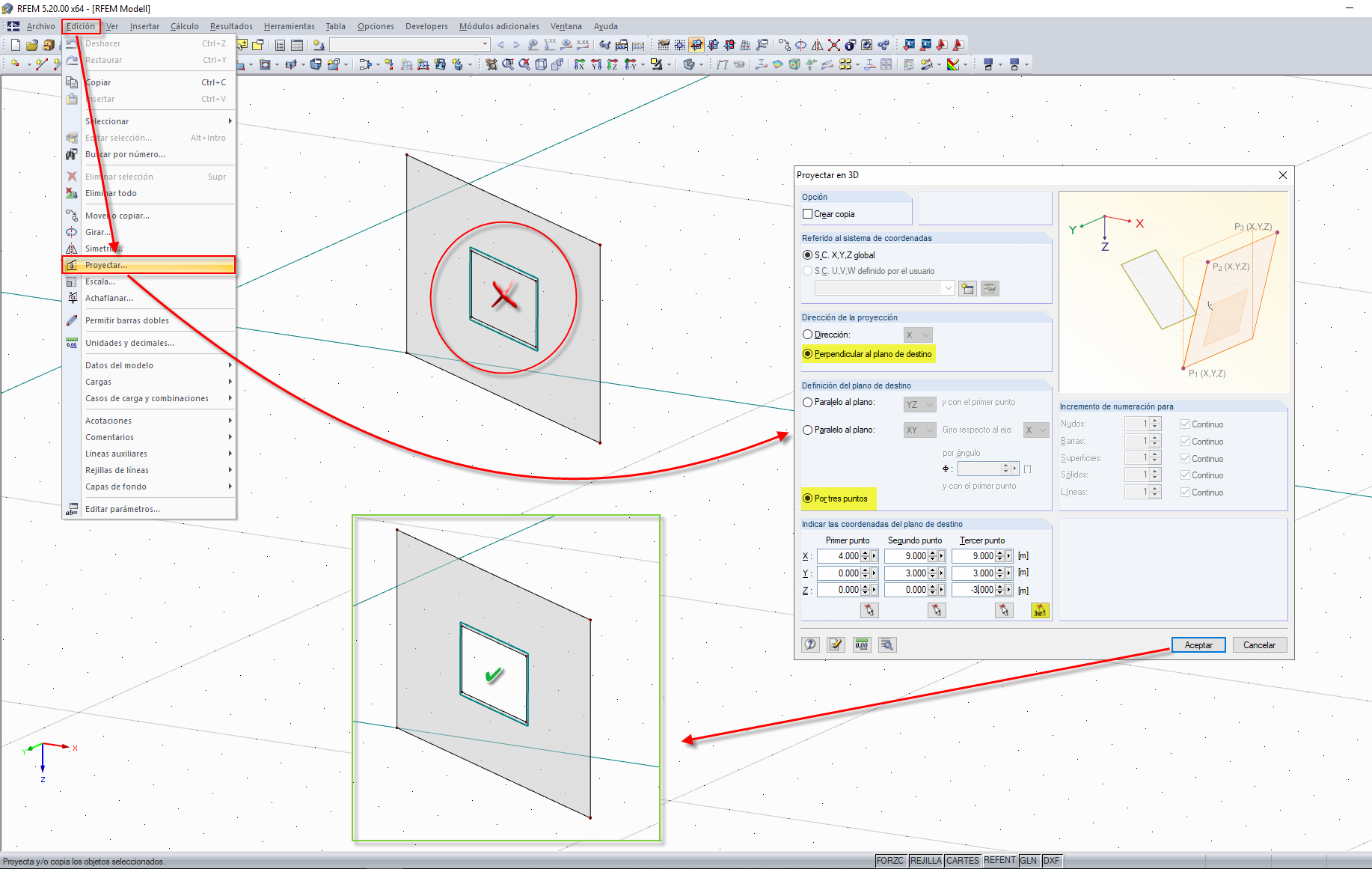Pick second point graphically with pointer button

937,611
